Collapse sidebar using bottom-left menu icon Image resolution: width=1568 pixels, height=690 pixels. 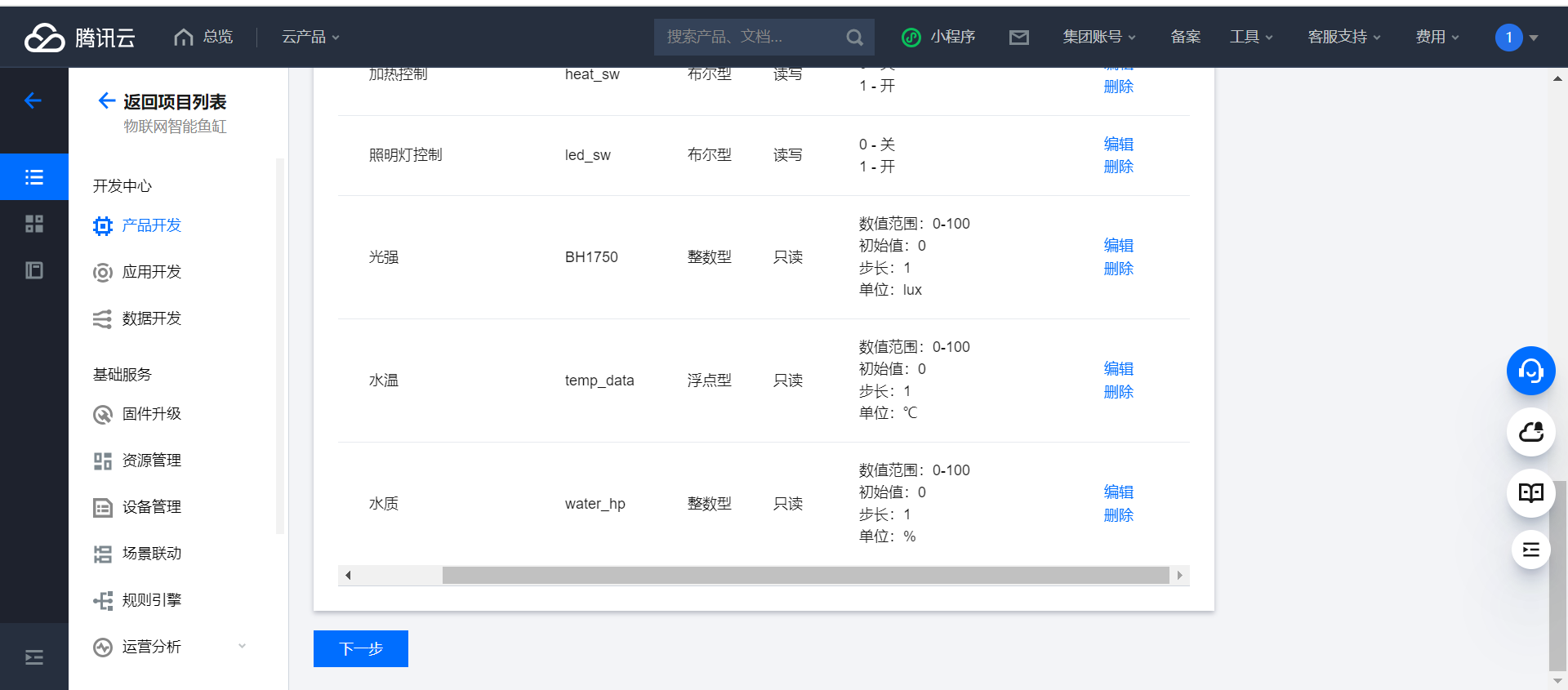34,657
